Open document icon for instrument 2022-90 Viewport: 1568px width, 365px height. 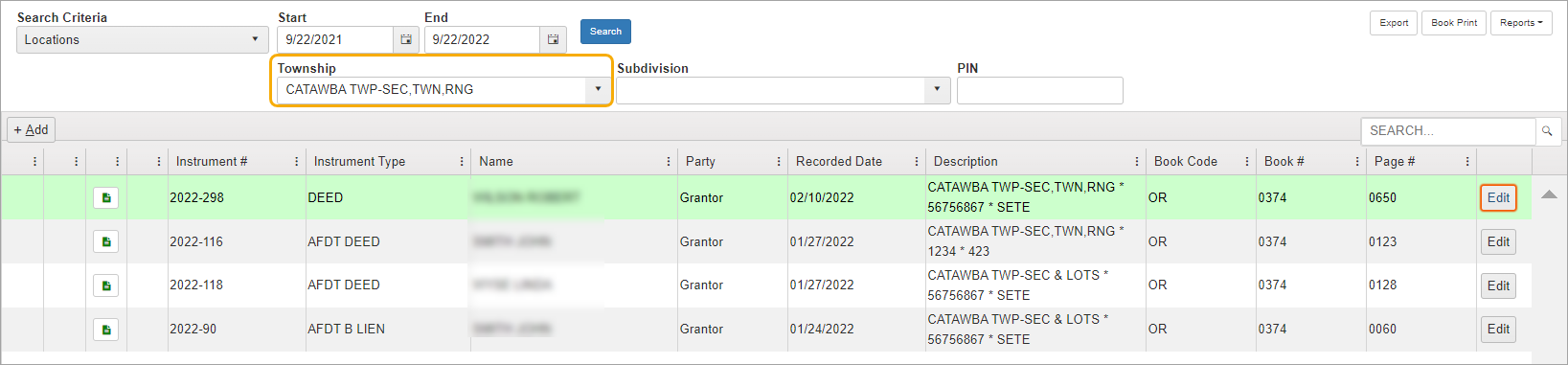click(106, 330)
